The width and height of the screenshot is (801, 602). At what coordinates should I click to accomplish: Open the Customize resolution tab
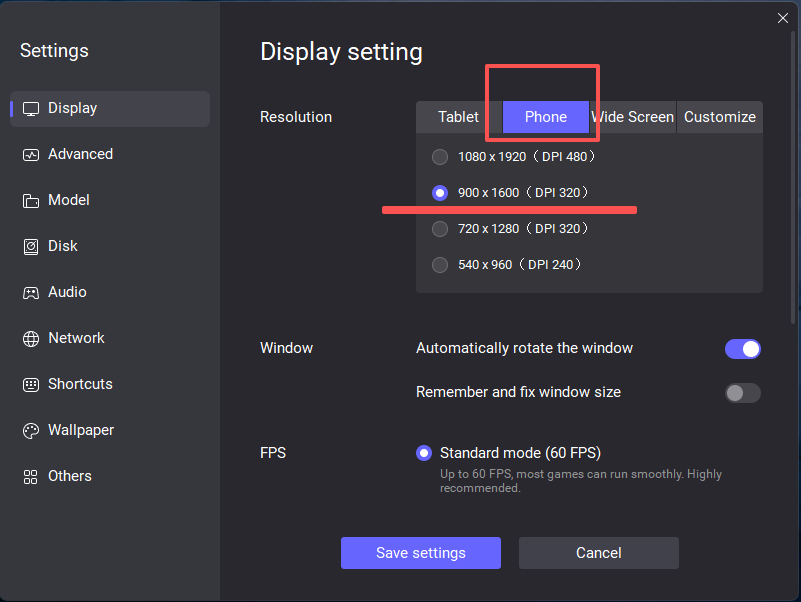pos(720,117)
